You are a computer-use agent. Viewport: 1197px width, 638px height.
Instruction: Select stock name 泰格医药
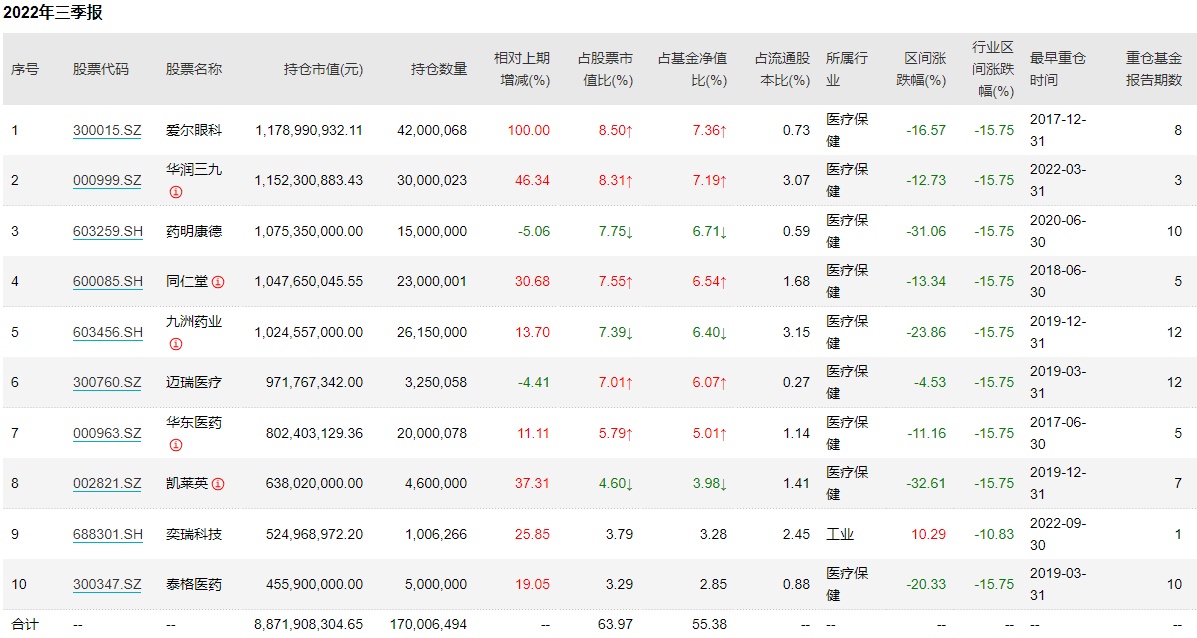coord(194,585)
